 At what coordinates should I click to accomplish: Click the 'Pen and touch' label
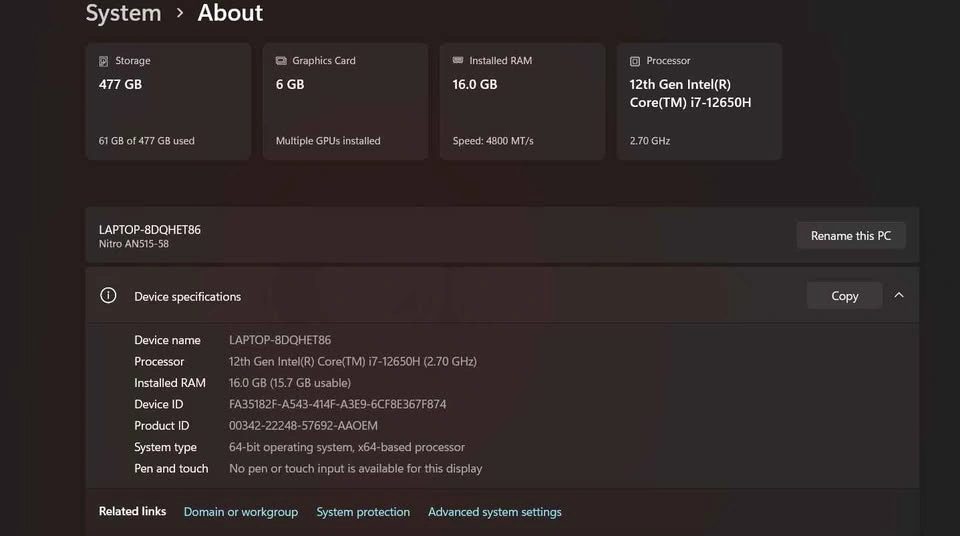171,469
